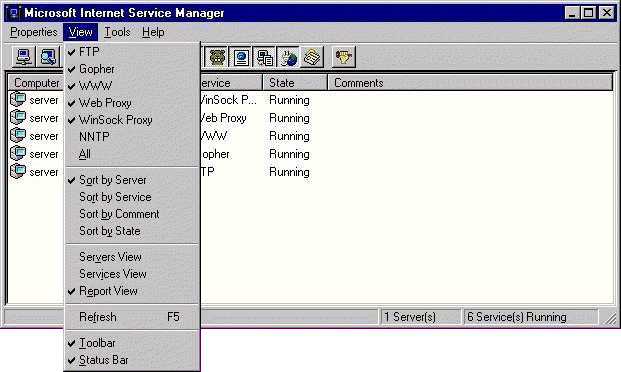The width and height of the screenshot is (621, 372).
Task: Choose All in the View menu
Action: tap(131, 154)
